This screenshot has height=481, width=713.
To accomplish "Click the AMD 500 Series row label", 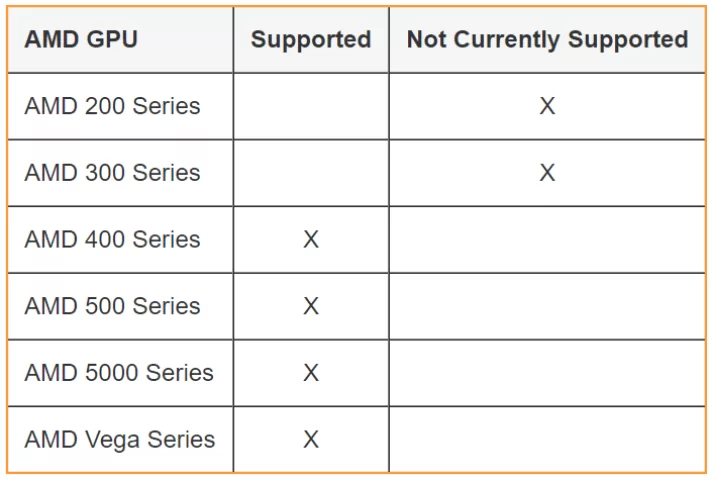I will pyautogui.click(x=112, y=306).
